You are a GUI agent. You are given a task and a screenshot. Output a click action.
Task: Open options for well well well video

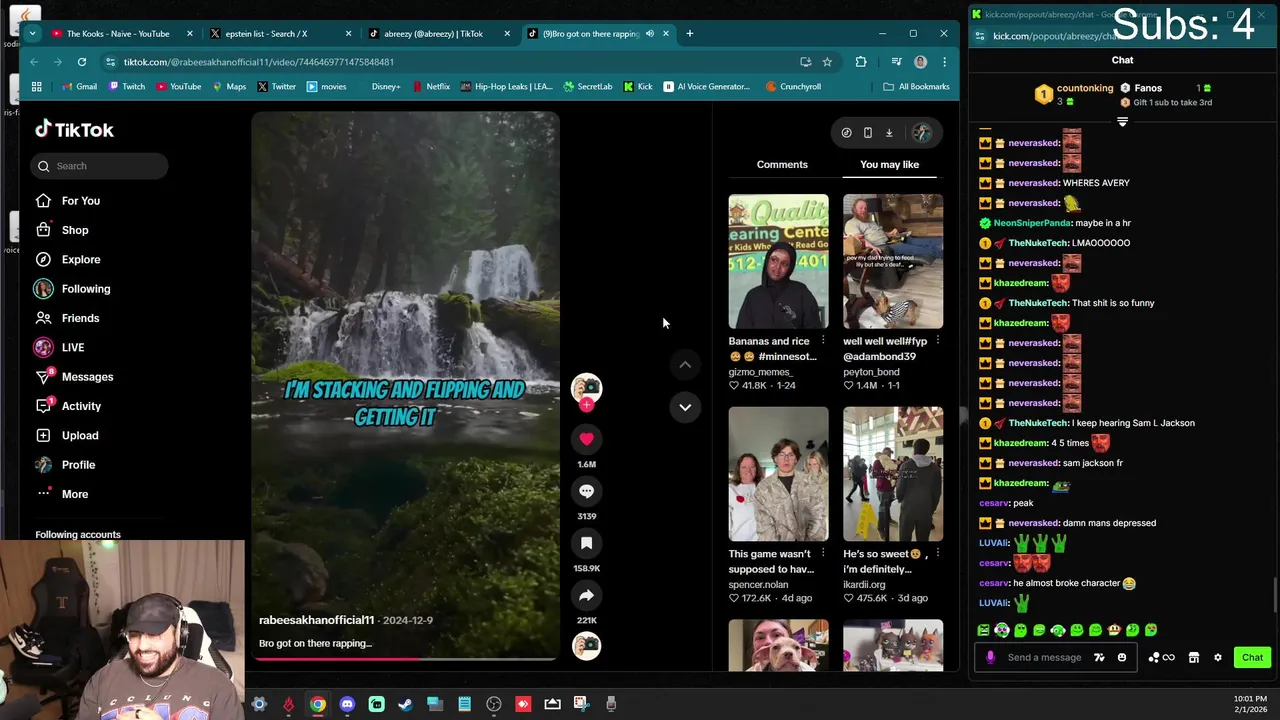click(x=937, y=341)
